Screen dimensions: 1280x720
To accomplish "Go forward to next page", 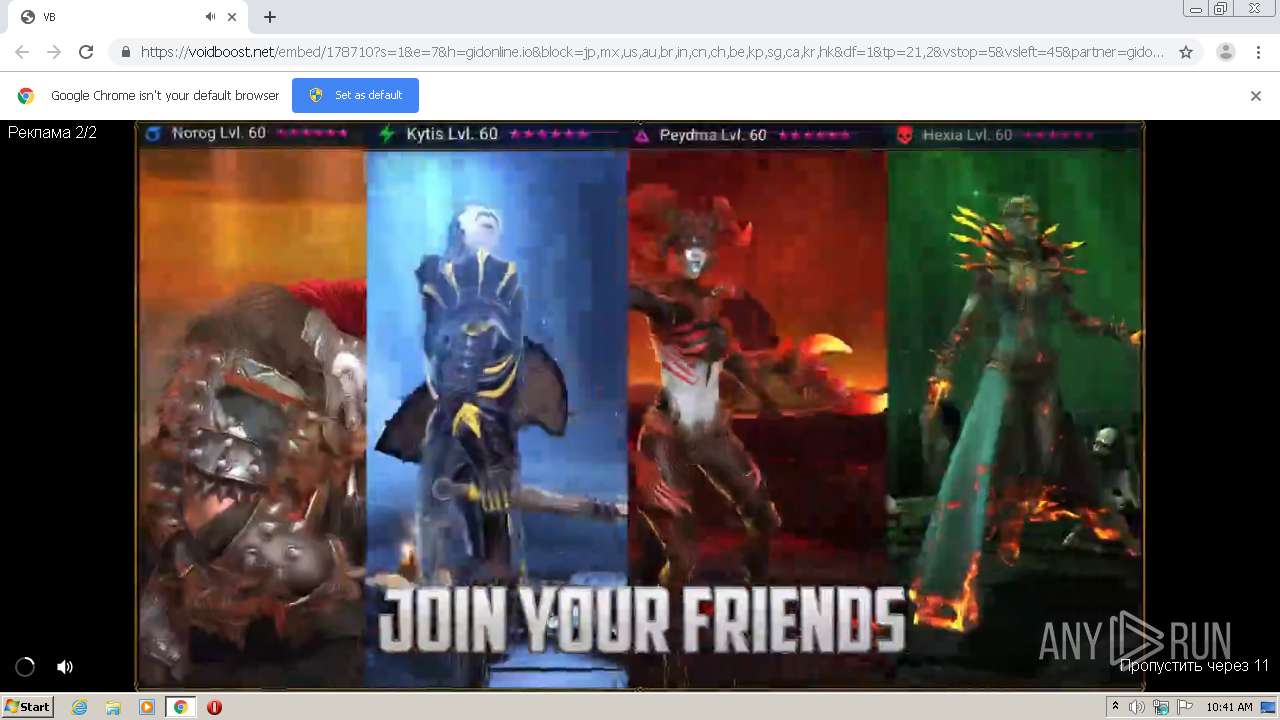I will click(x=54, y=52).
